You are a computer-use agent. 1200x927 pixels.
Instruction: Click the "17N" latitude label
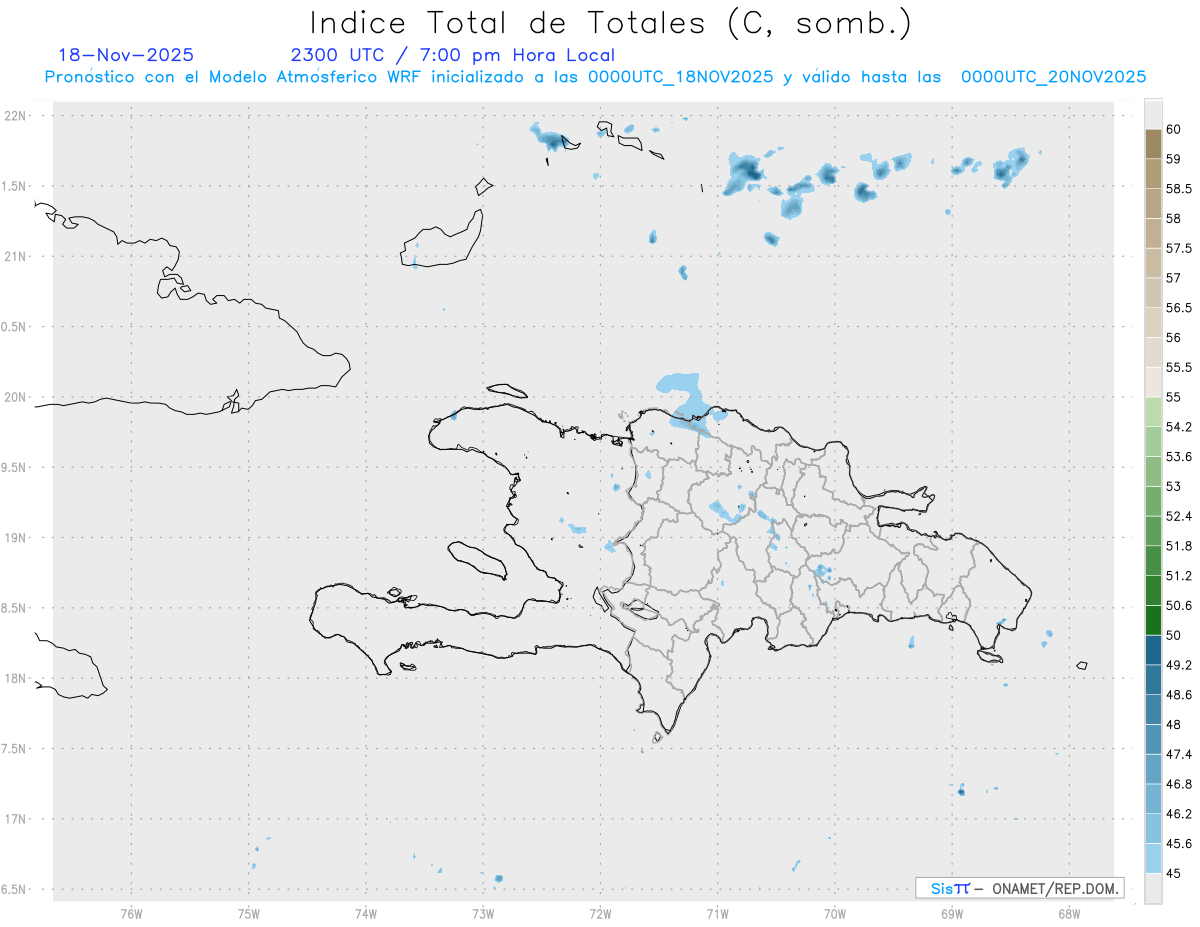click(x=17, y=819)
